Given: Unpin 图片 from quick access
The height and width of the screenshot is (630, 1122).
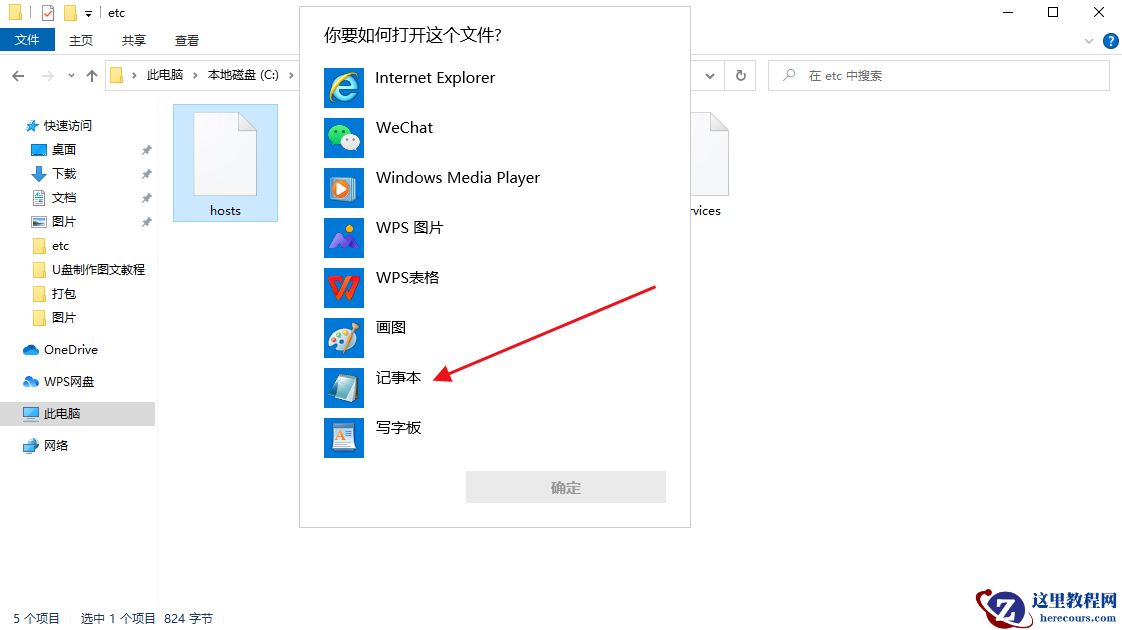Looking at the screenshot, I should tap(146, 221).
